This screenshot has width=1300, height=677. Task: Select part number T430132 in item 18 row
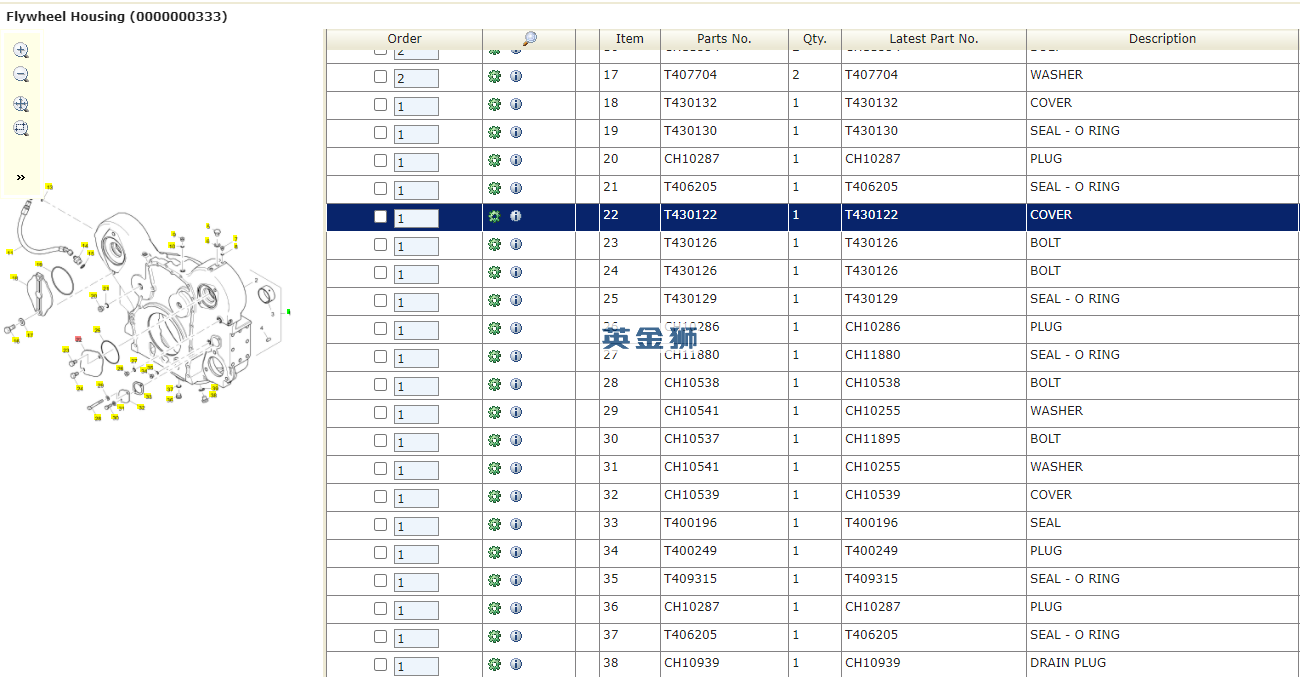point(690,103)
